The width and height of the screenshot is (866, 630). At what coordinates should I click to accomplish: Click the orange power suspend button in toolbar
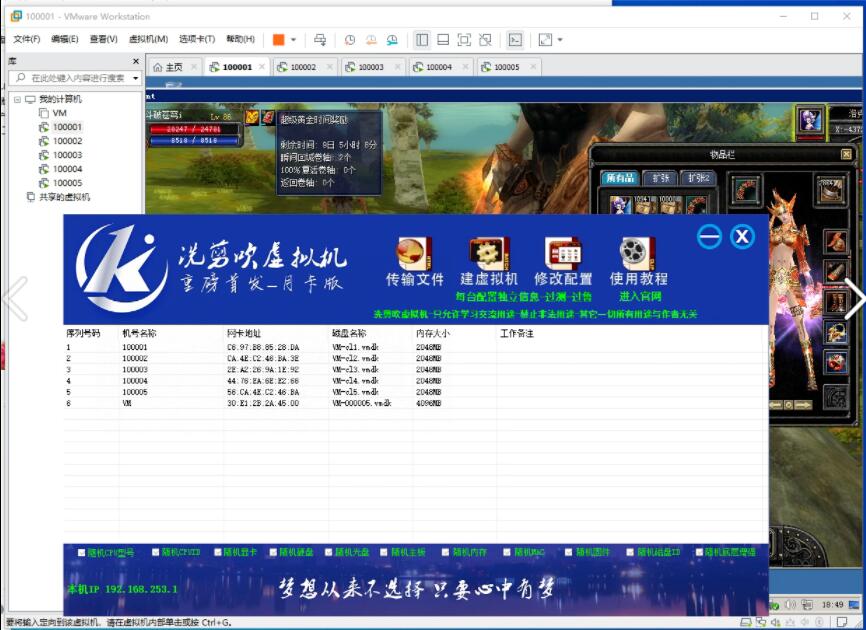(x=278, y=39)
